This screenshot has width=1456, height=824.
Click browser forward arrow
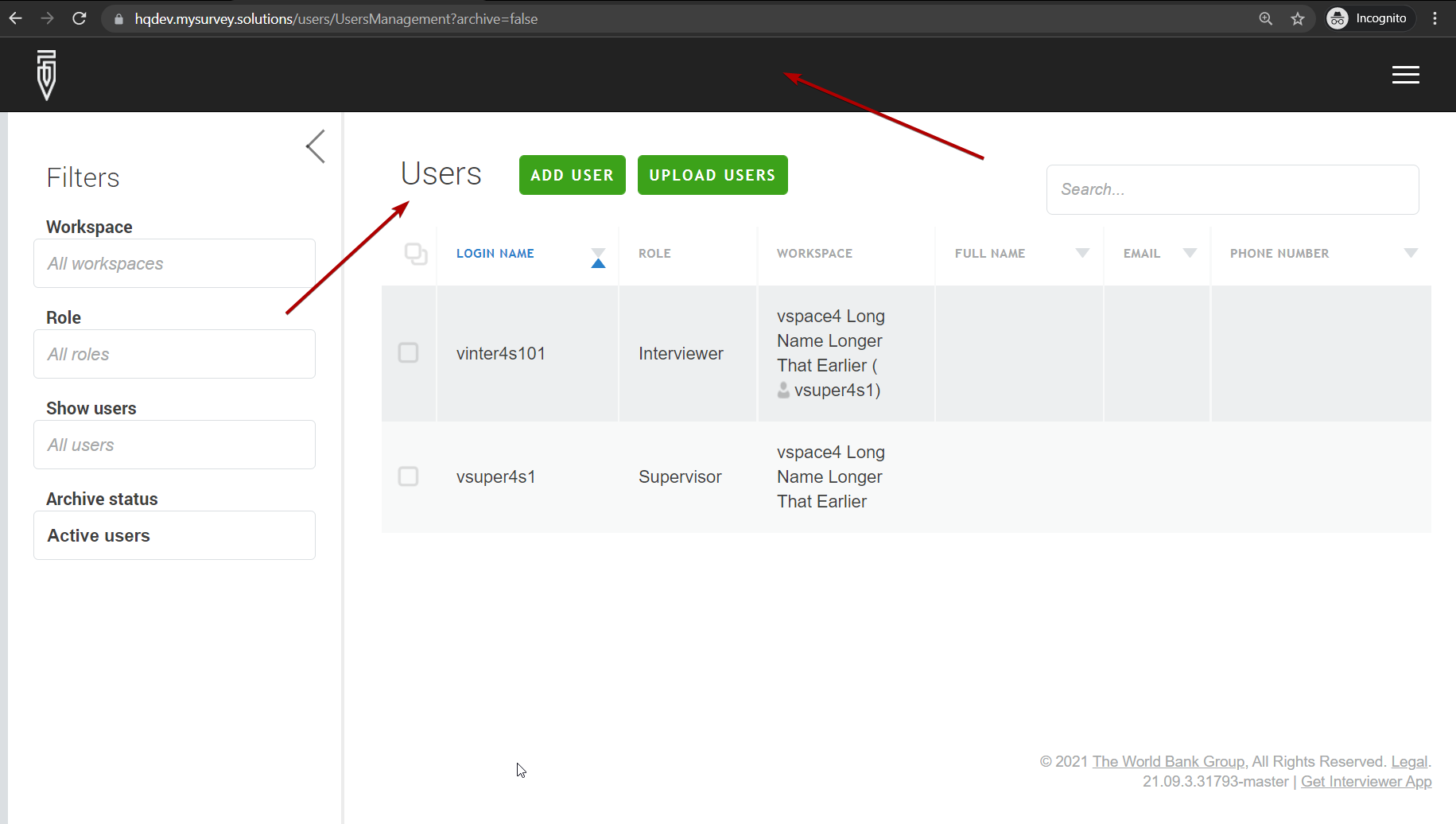(x=48, y=18)
